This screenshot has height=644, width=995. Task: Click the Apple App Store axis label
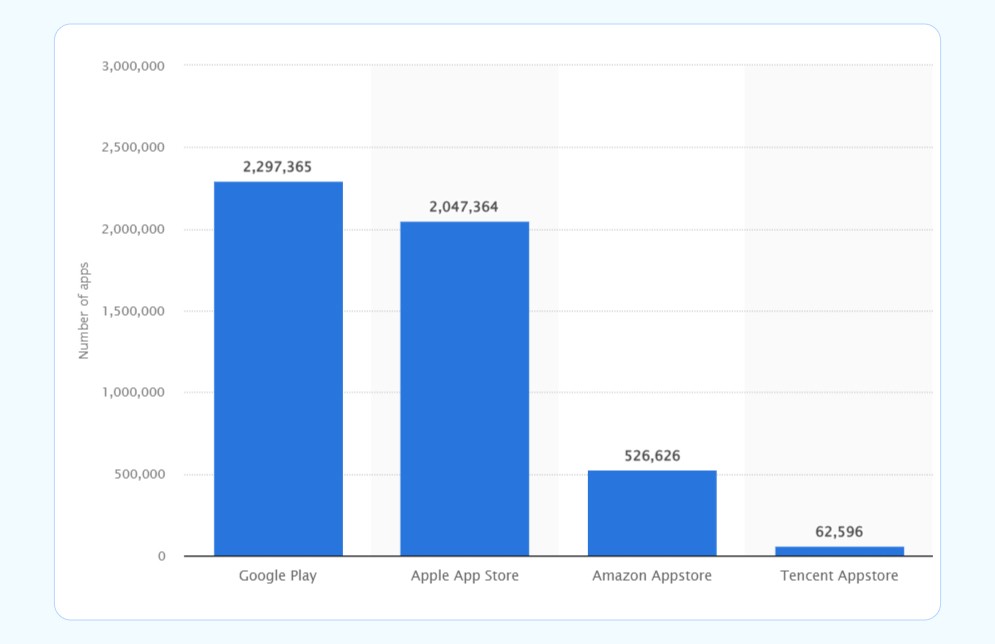point(464,576)
